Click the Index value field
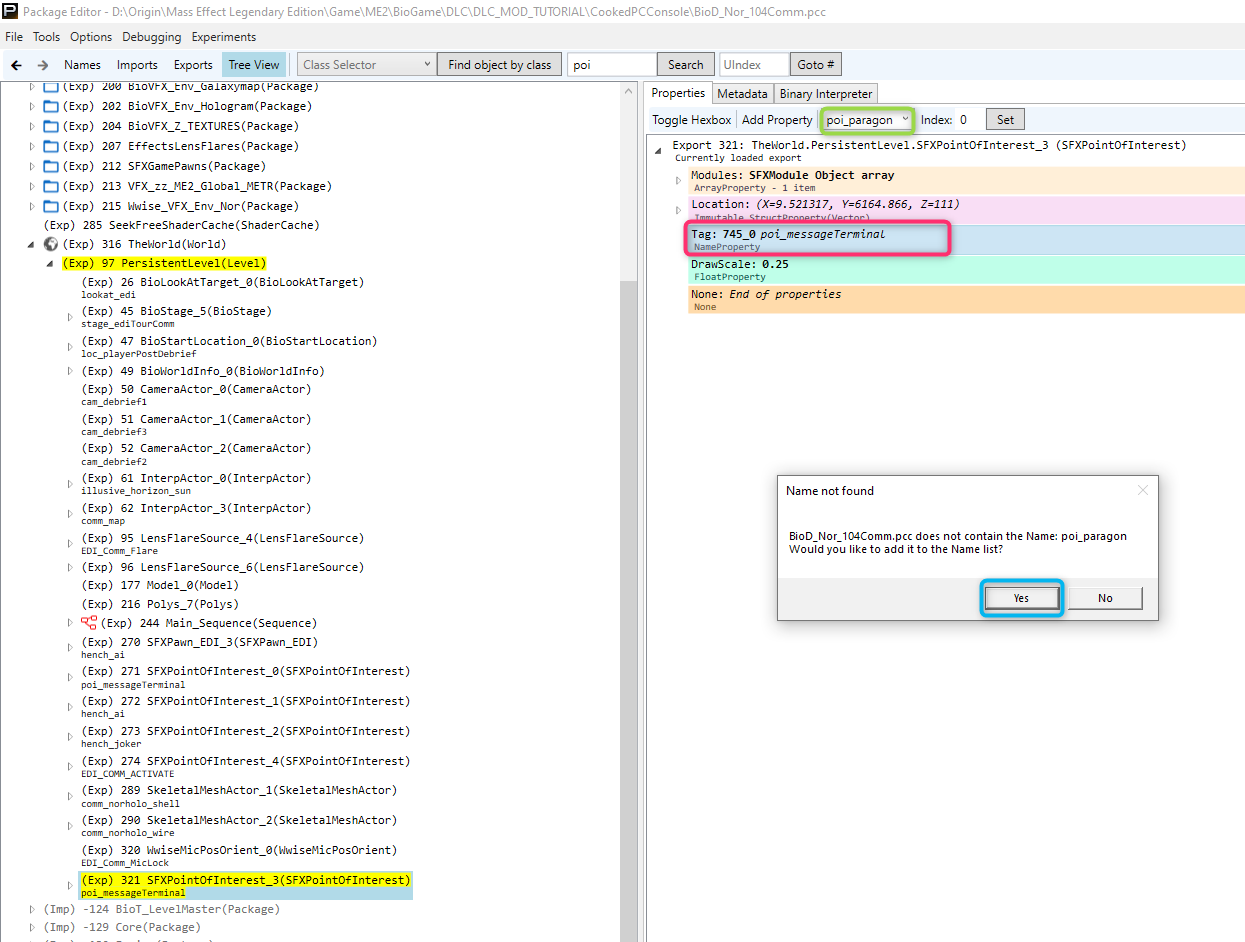Image resolution: width=1245 pixels, height=942 pixels. point(968,120)
